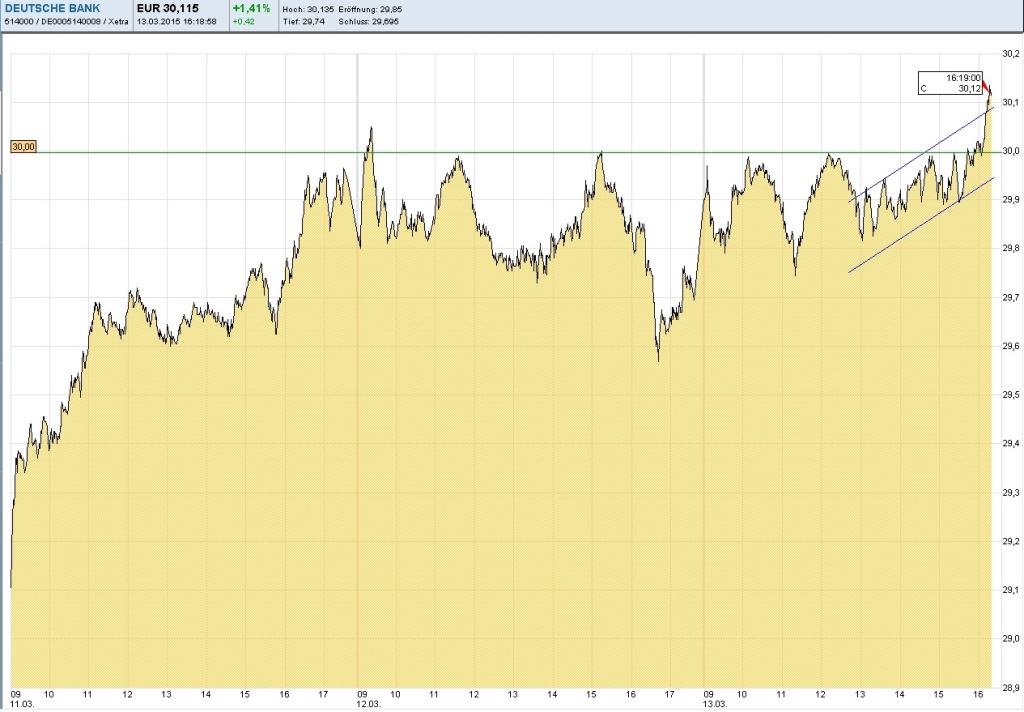Click the 30,2 price axis label
This screenshot has height=712, width=1024.
[x=1011, y=54]
